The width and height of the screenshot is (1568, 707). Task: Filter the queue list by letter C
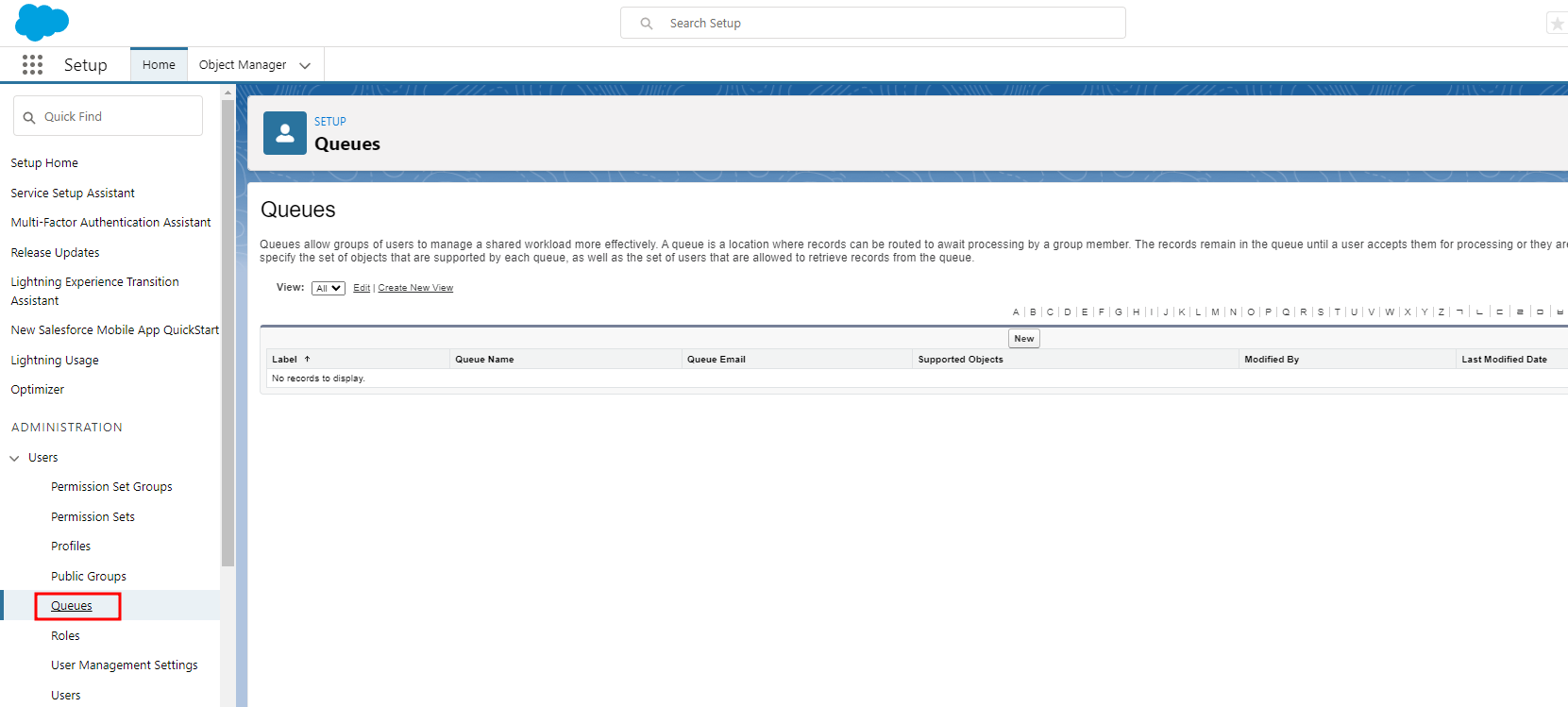tap(1050, 312)
